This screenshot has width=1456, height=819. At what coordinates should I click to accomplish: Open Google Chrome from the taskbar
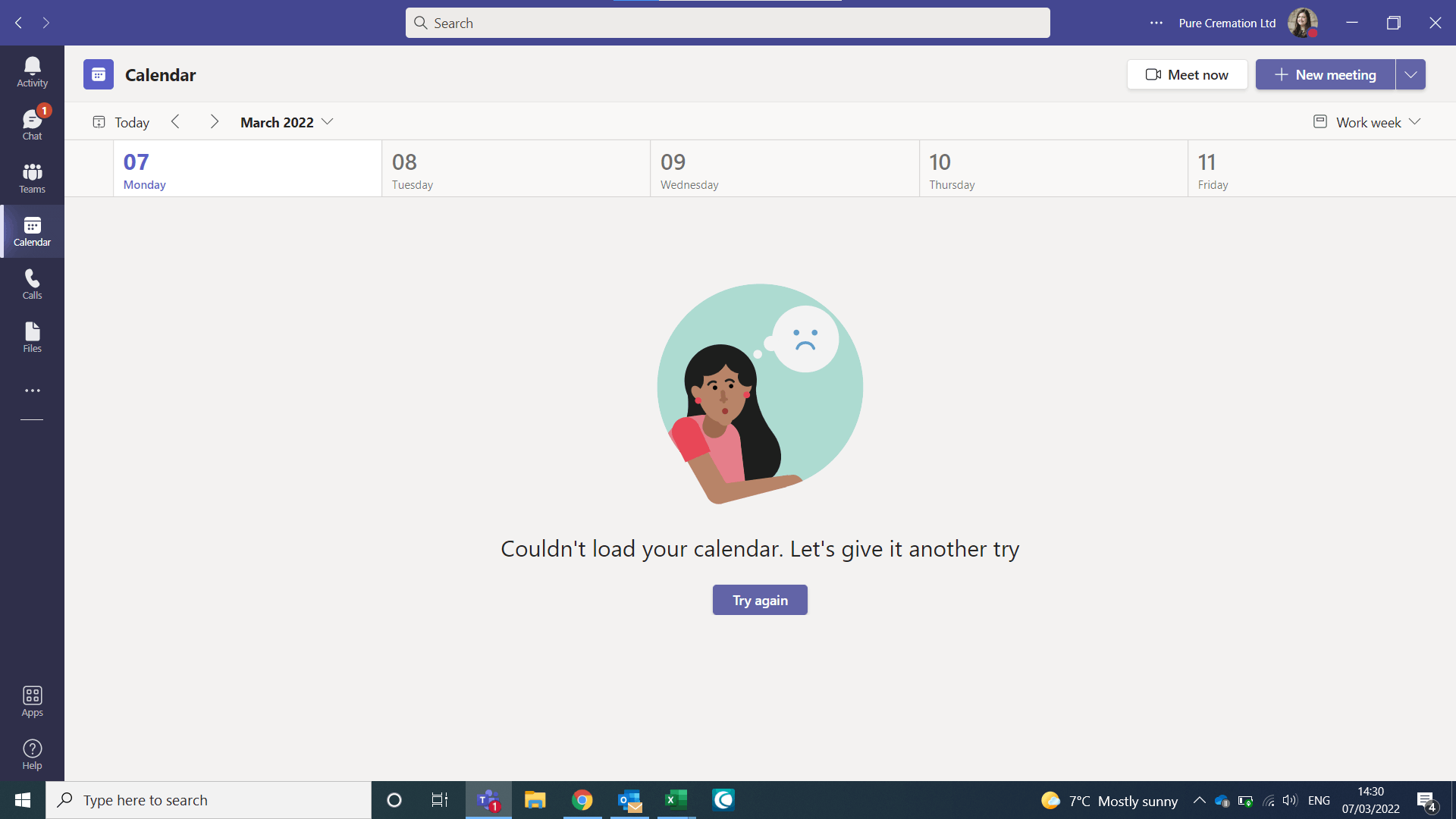[582, 800]
